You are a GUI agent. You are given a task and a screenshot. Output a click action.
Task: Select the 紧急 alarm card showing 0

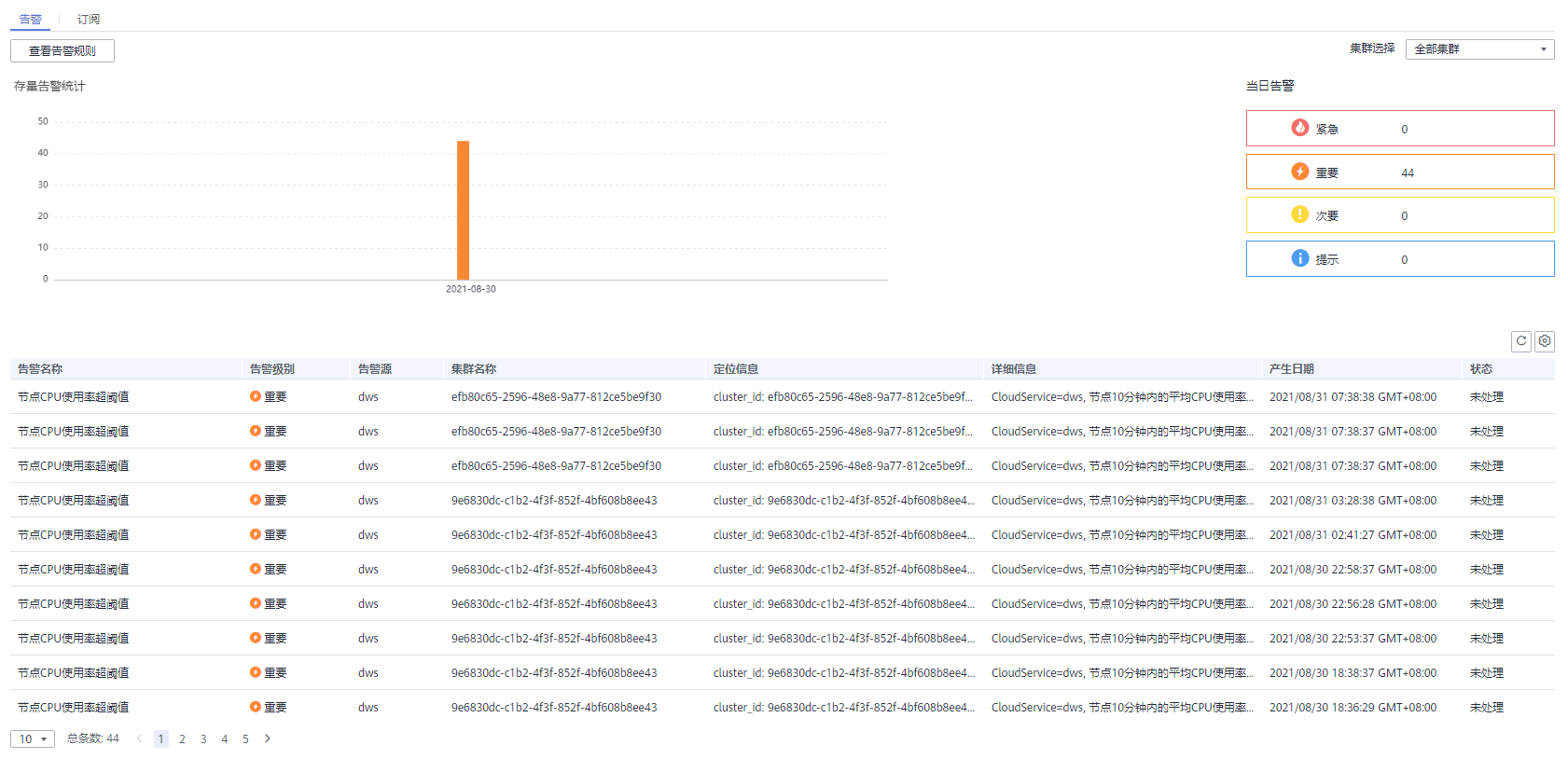1400,129
